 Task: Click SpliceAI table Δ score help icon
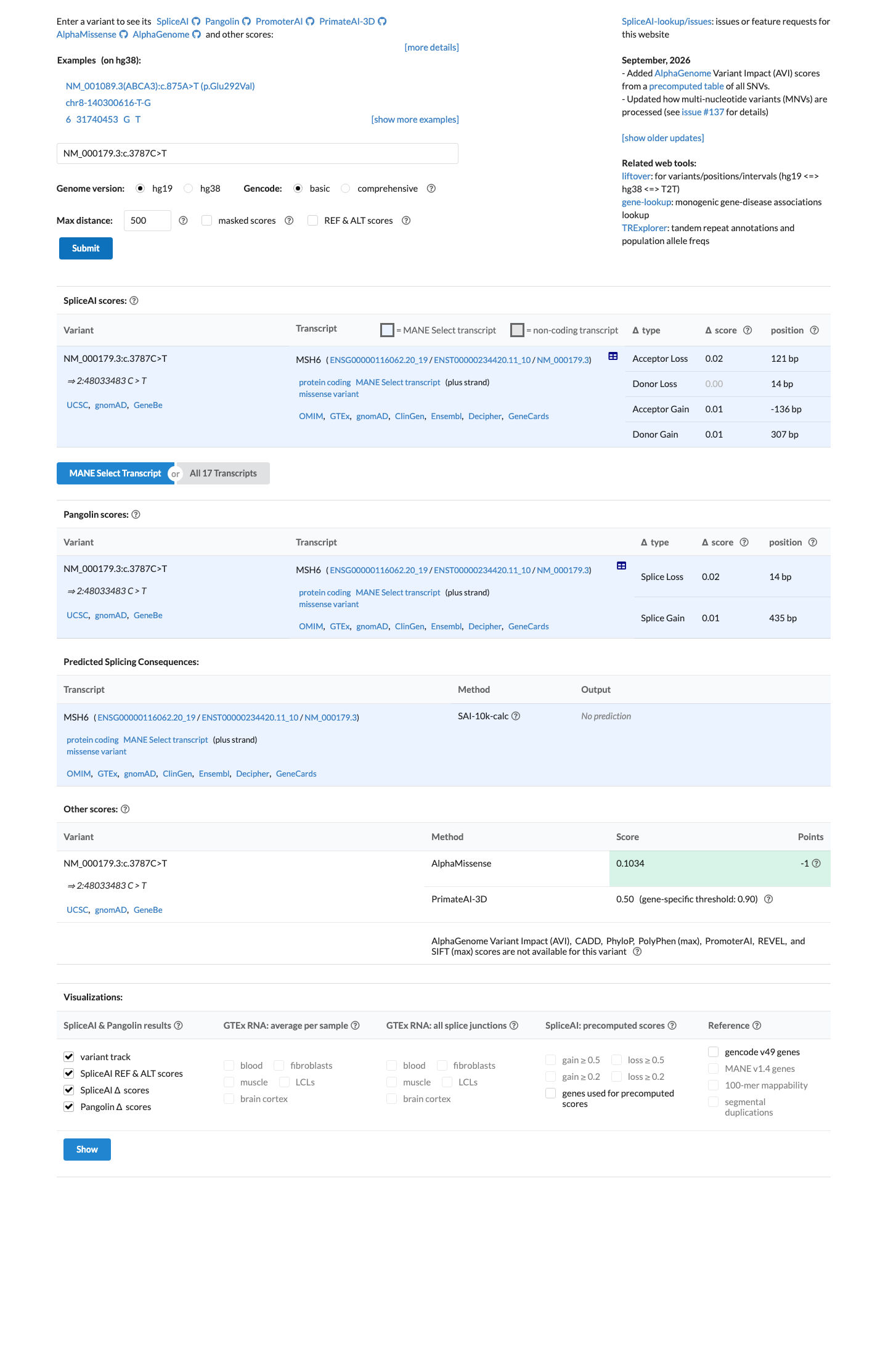click(747, 330)
